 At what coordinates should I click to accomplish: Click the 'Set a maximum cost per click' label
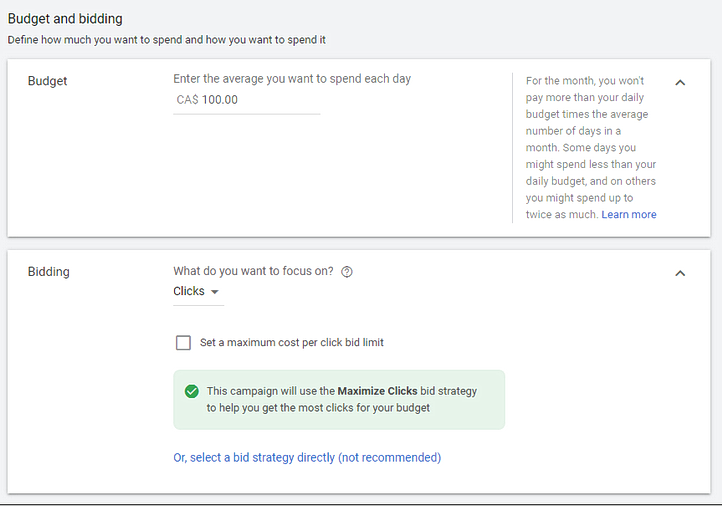(292, 342)
